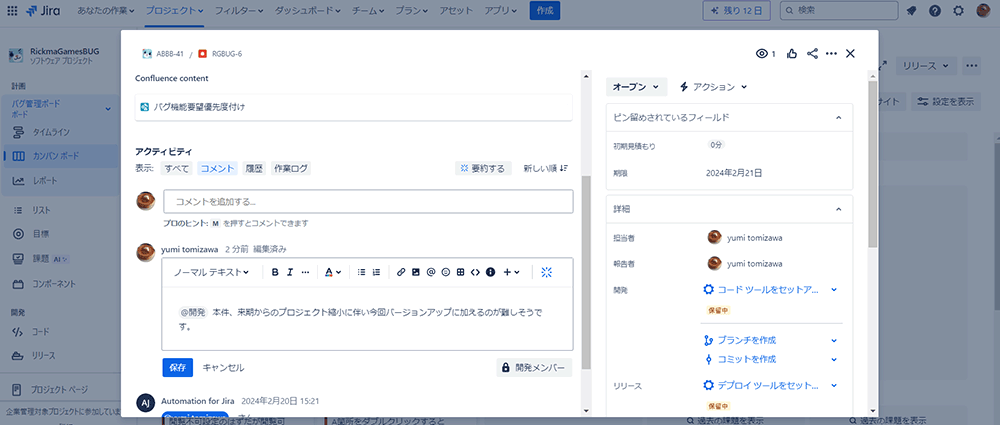Open the アクション dropdown

[x=714, y=87]
